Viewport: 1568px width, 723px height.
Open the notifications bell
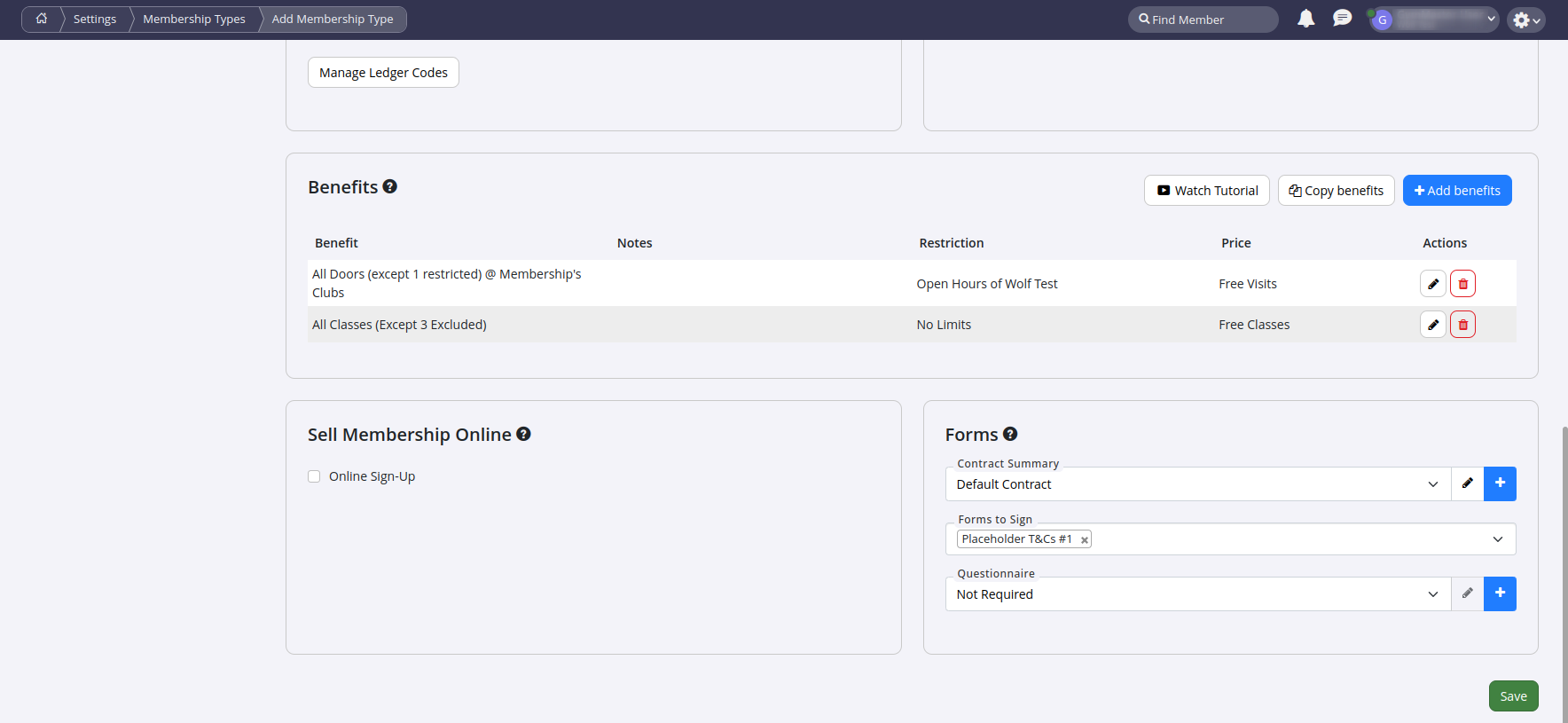pyautogui.click(x=1305, y=19)
